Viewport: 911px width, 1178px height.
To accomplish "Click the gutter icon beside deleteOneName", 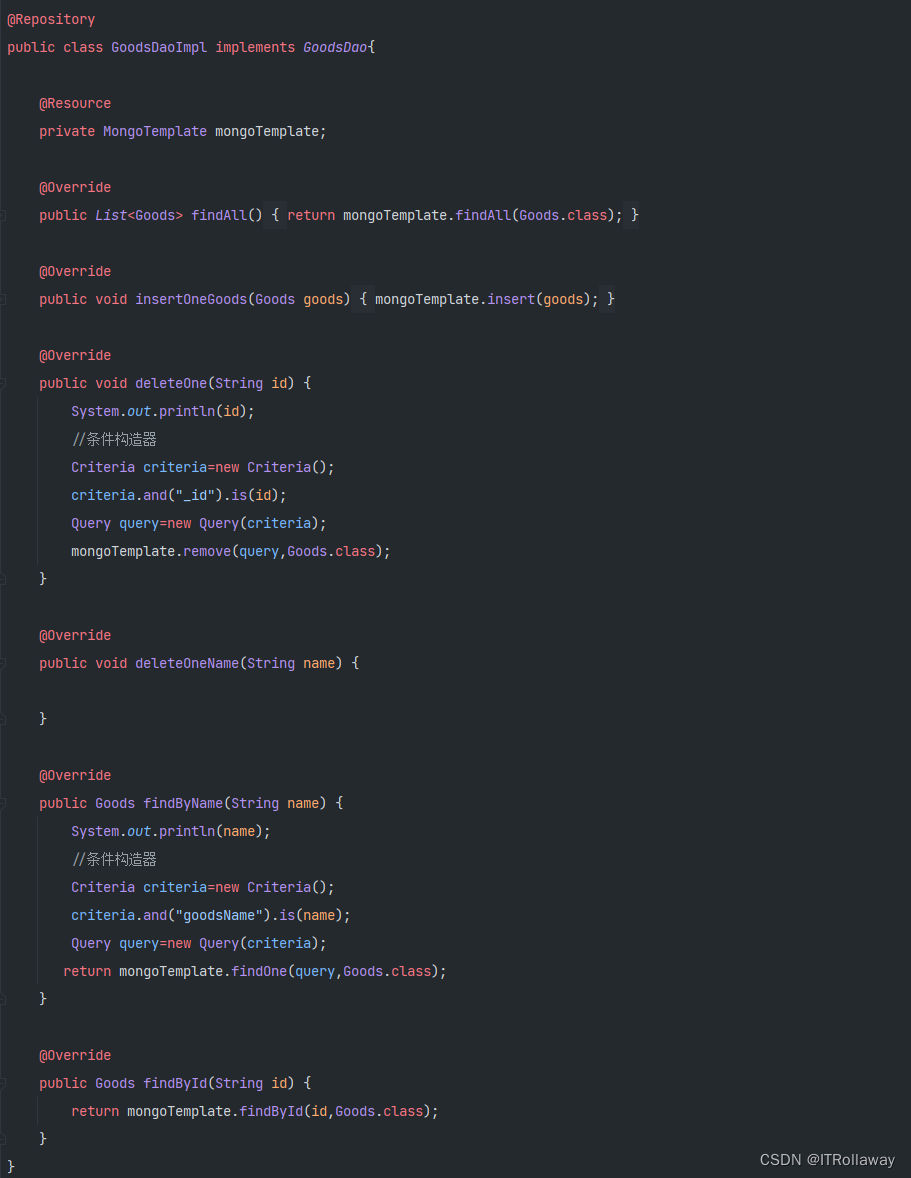I will [x=5, y=663].
